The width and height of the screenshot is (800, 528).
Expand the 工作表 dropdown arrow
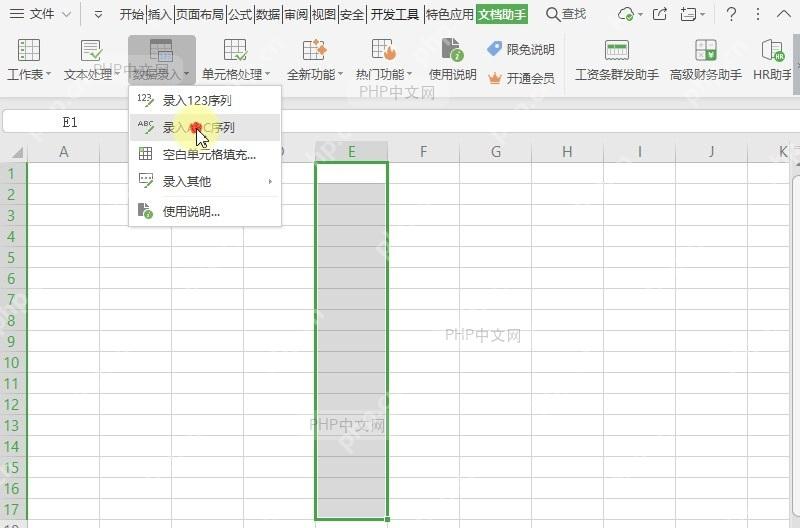coord(48,74)
